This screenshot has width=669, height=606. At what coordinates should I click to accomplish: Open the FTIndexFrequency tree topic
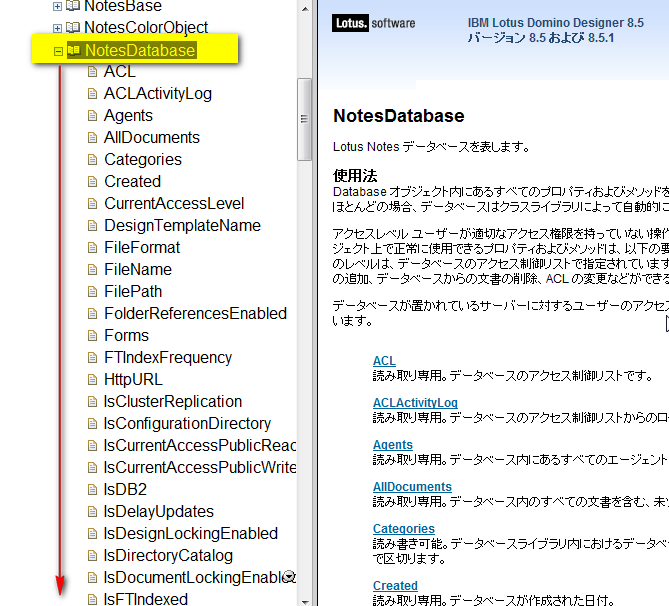(168, 358)
